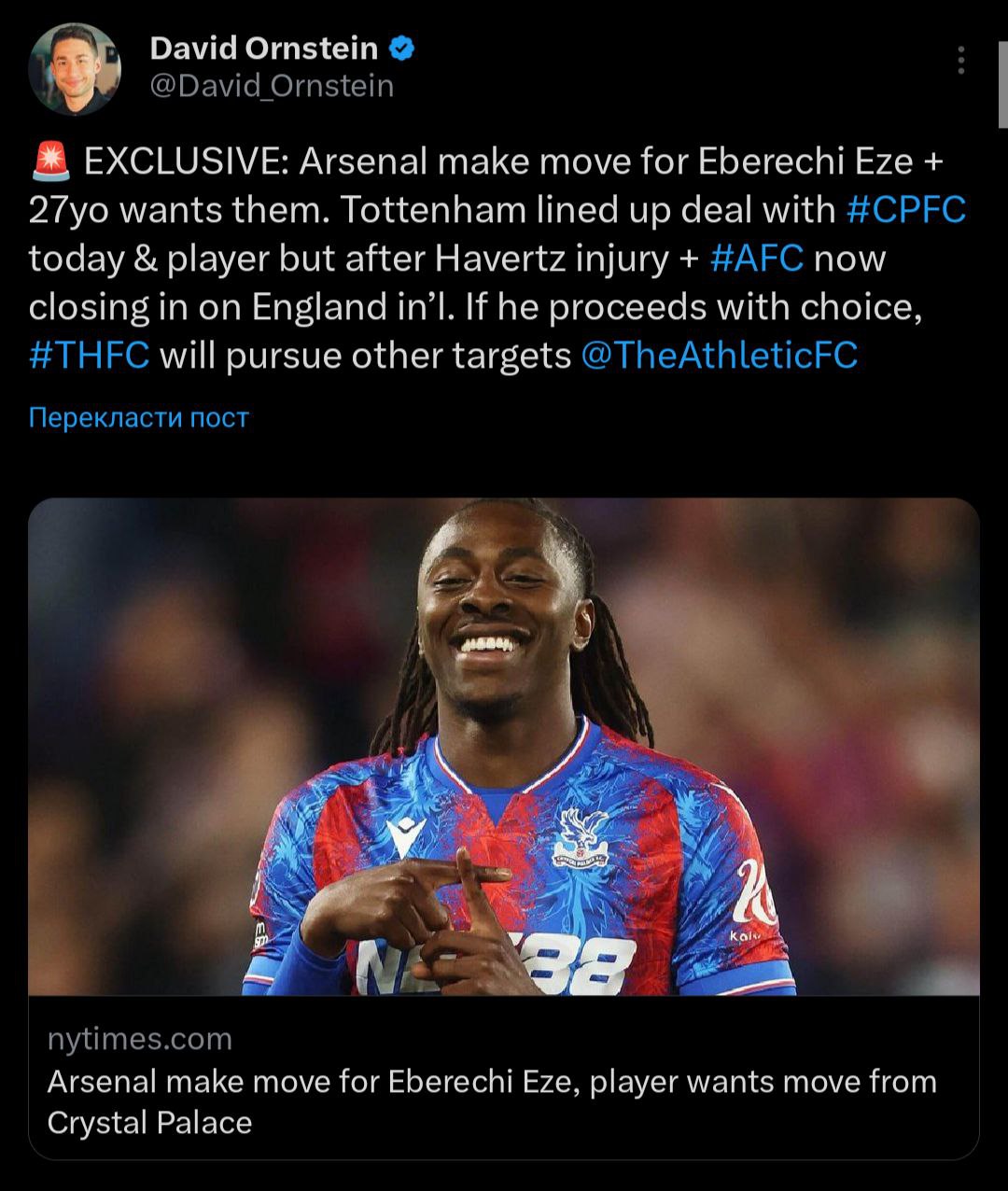Open the @David_Ornstein handle

272,86
